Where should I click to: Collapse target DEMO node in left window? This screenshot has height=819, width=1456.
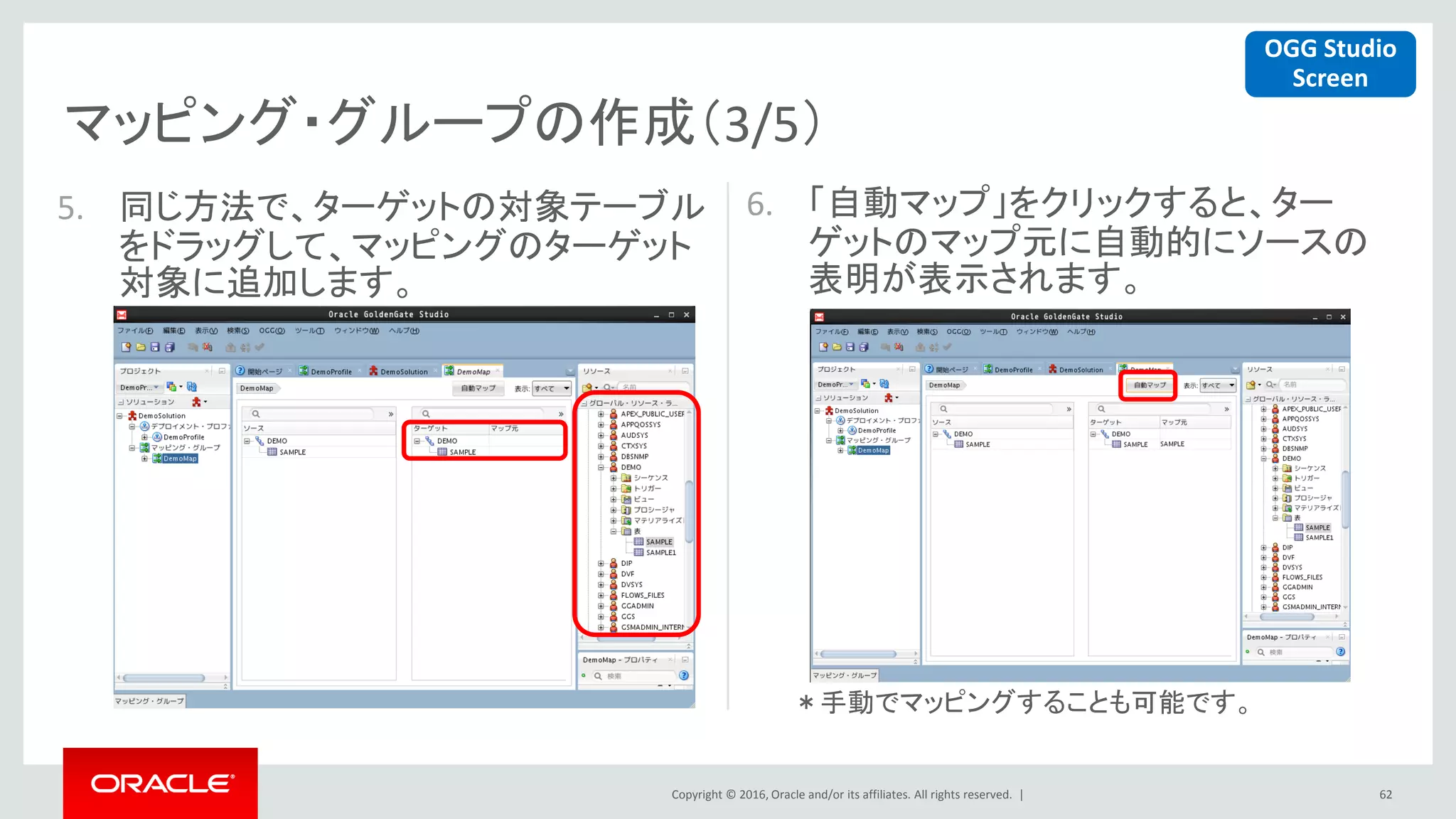tap(417, 441)
